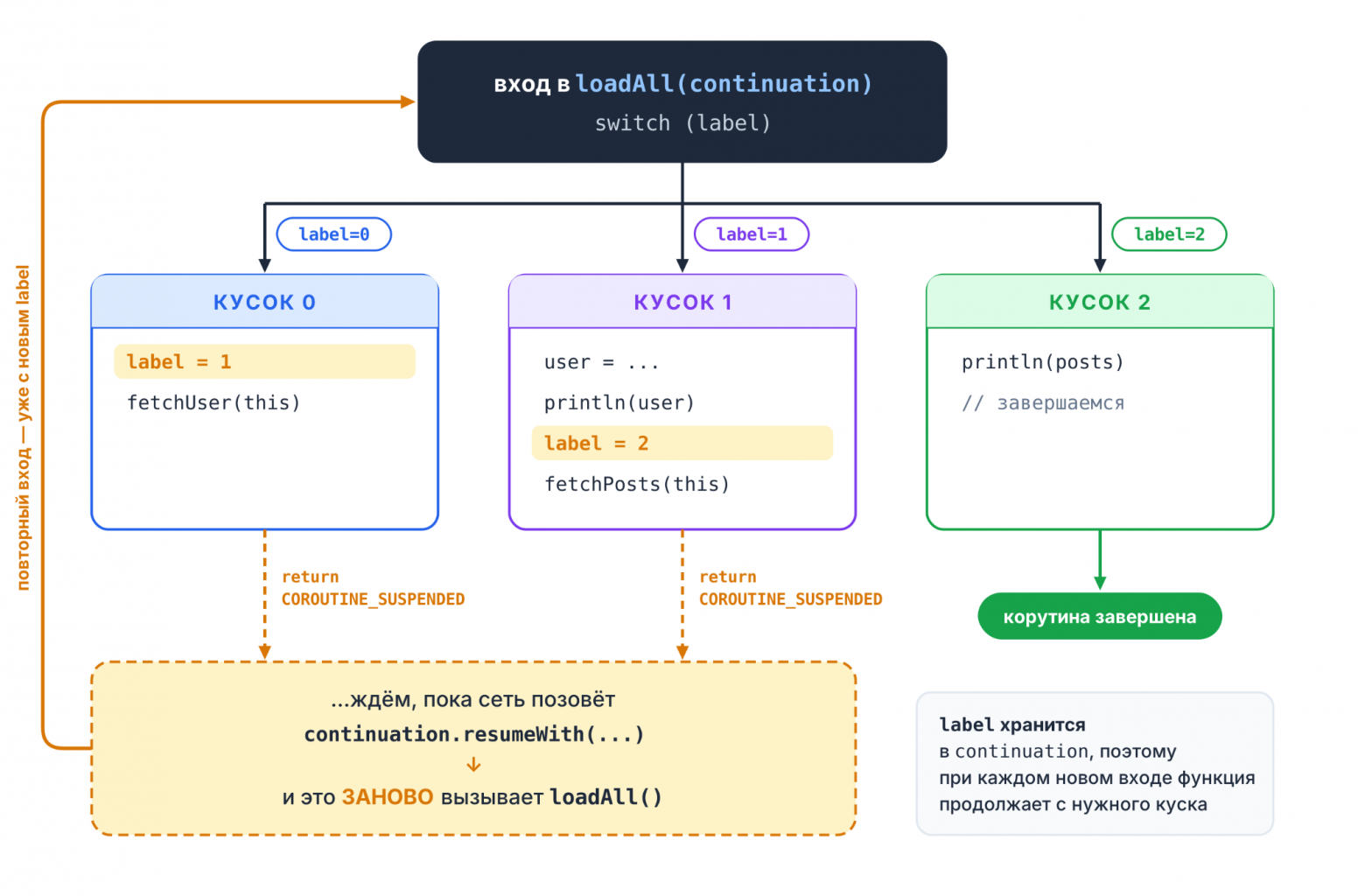Image resolution: width=1365 pixels, height=896 pixels.
Task: Select the "КУСОК 1" block header
Action: pos(682,302)
